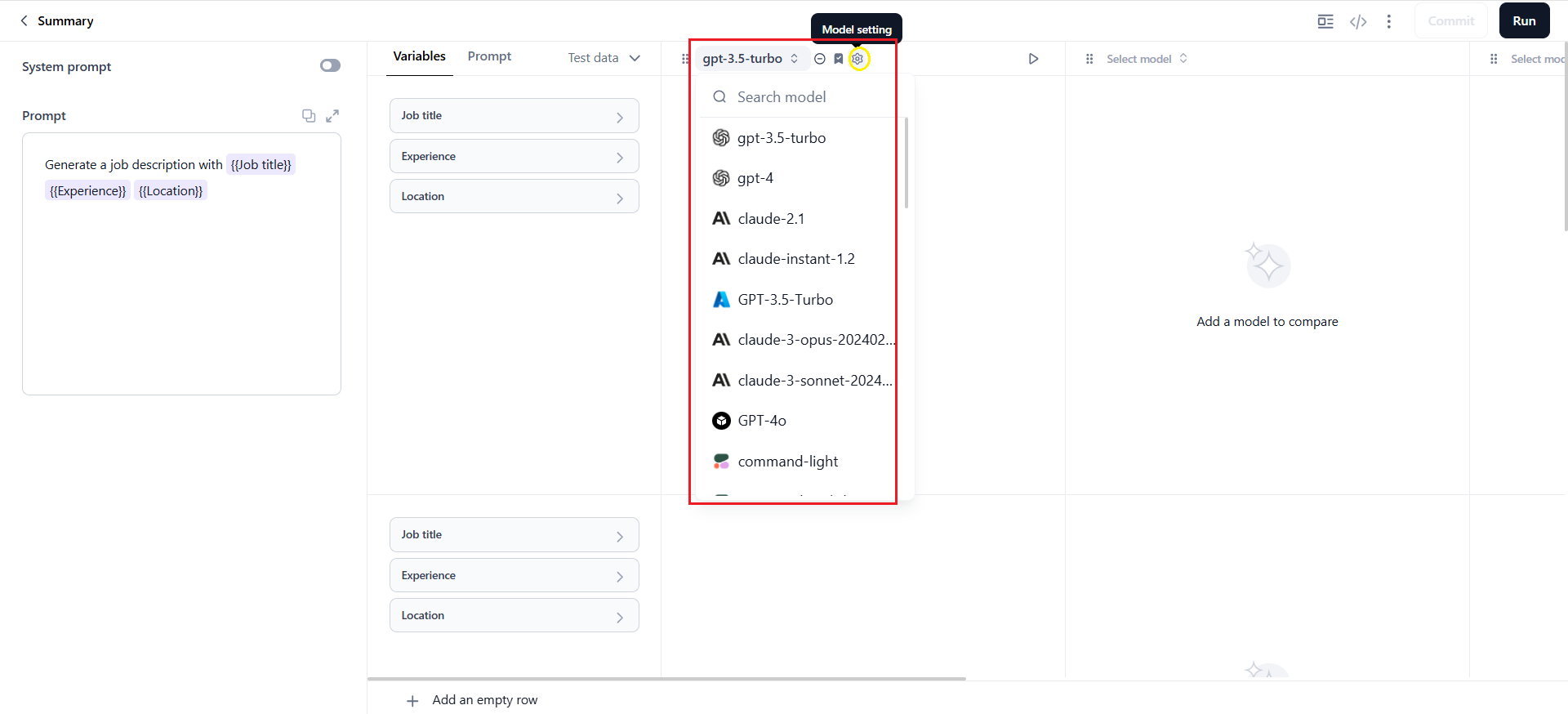Go back using the Summary back arrow

point(24,20)
